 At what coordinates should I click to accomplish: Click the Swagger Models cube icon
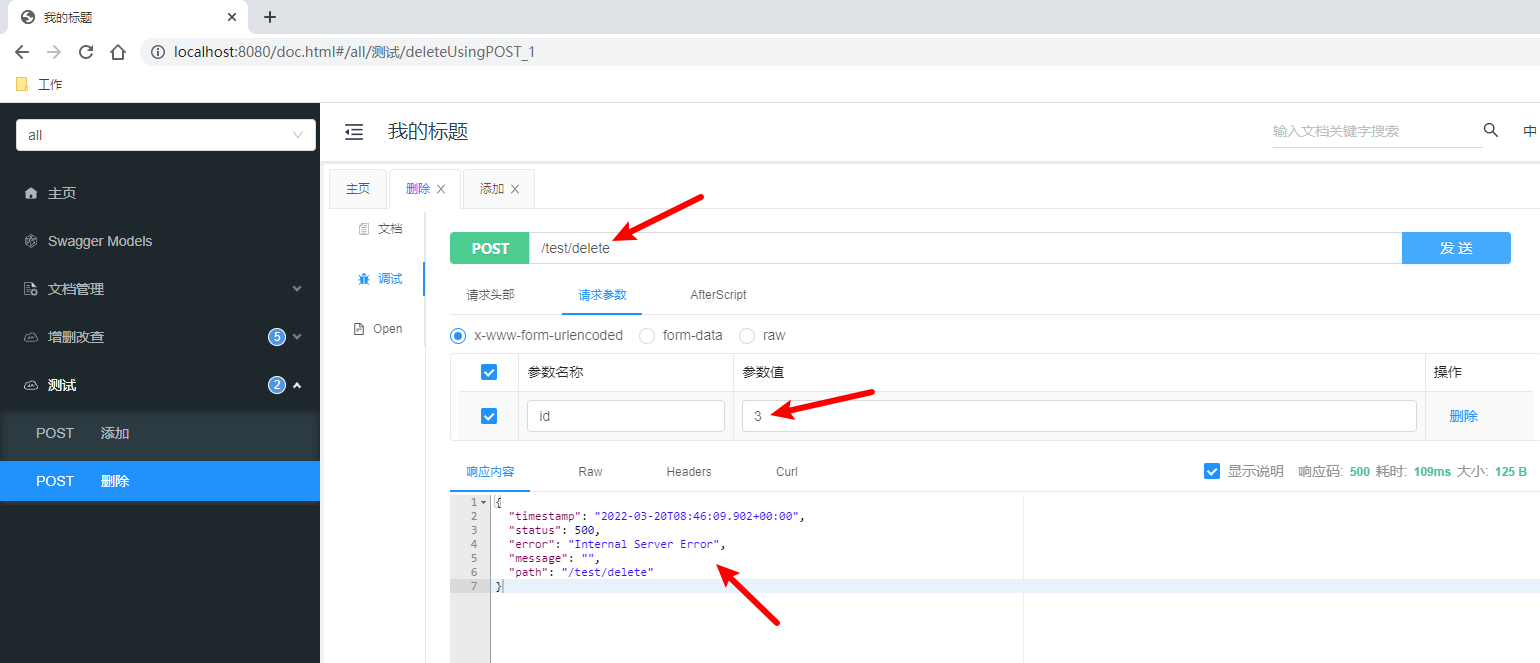click(x=31, y=241)
